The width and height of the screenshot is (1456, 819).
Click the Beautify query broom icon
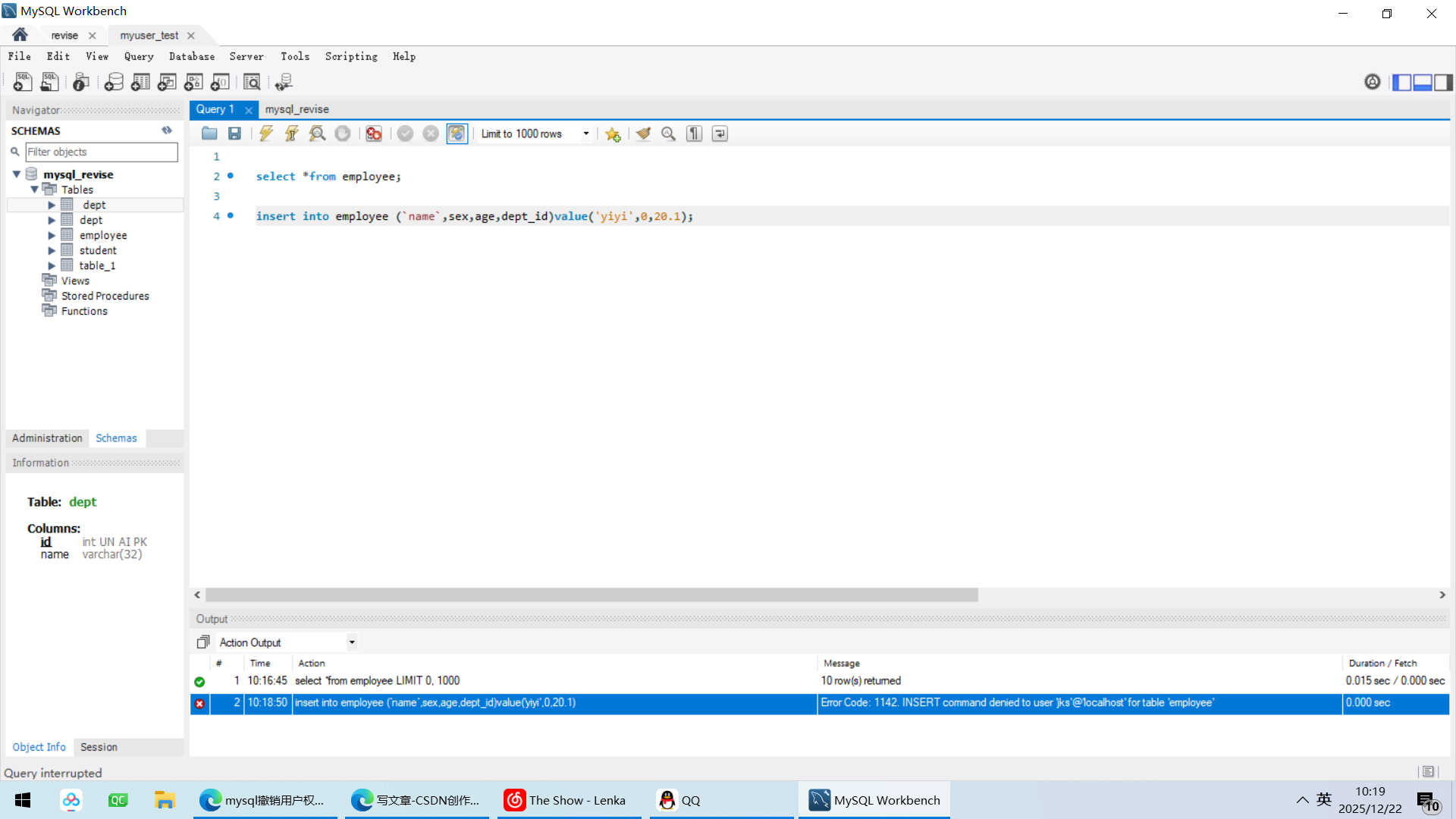point(643,133)
